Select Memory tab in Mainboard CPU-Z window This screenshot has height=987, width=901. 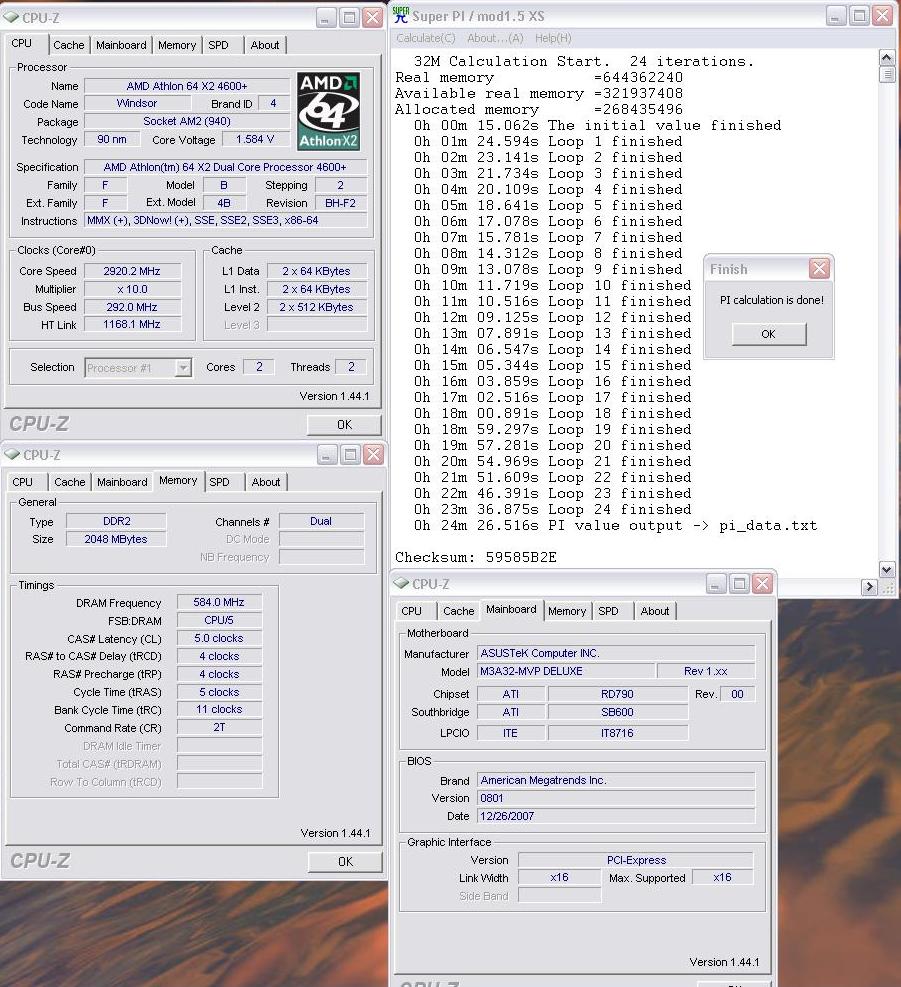tap(567, 611)
